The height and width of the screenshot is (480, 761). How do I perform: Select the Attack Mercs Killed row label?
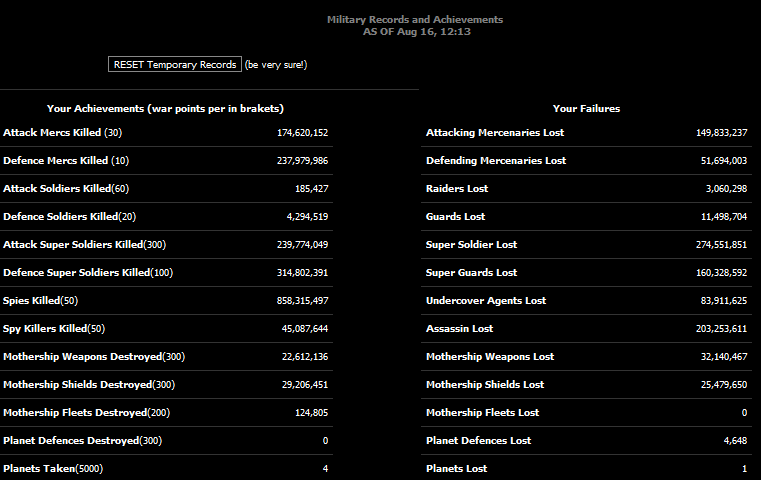[x=62, y=132]
